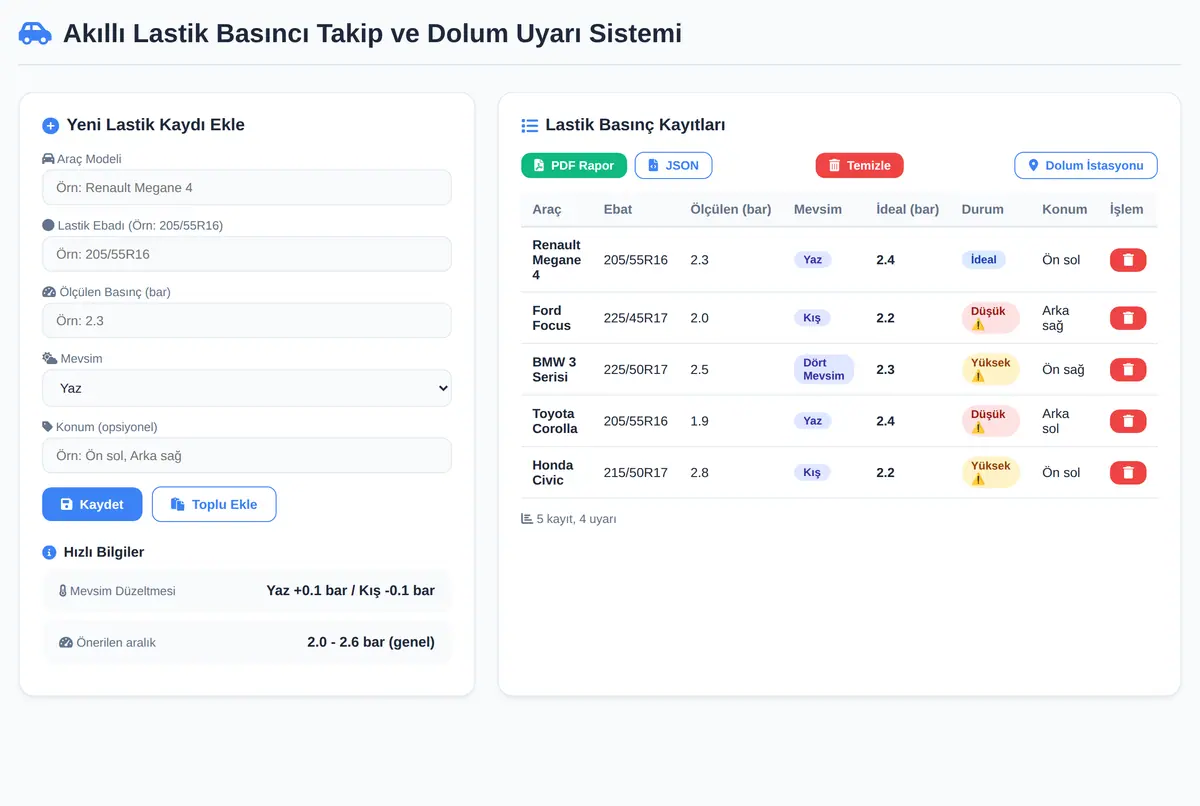Click the Yaz badge in Renault Megane row
1200x806 pixels.
[813, 260]
